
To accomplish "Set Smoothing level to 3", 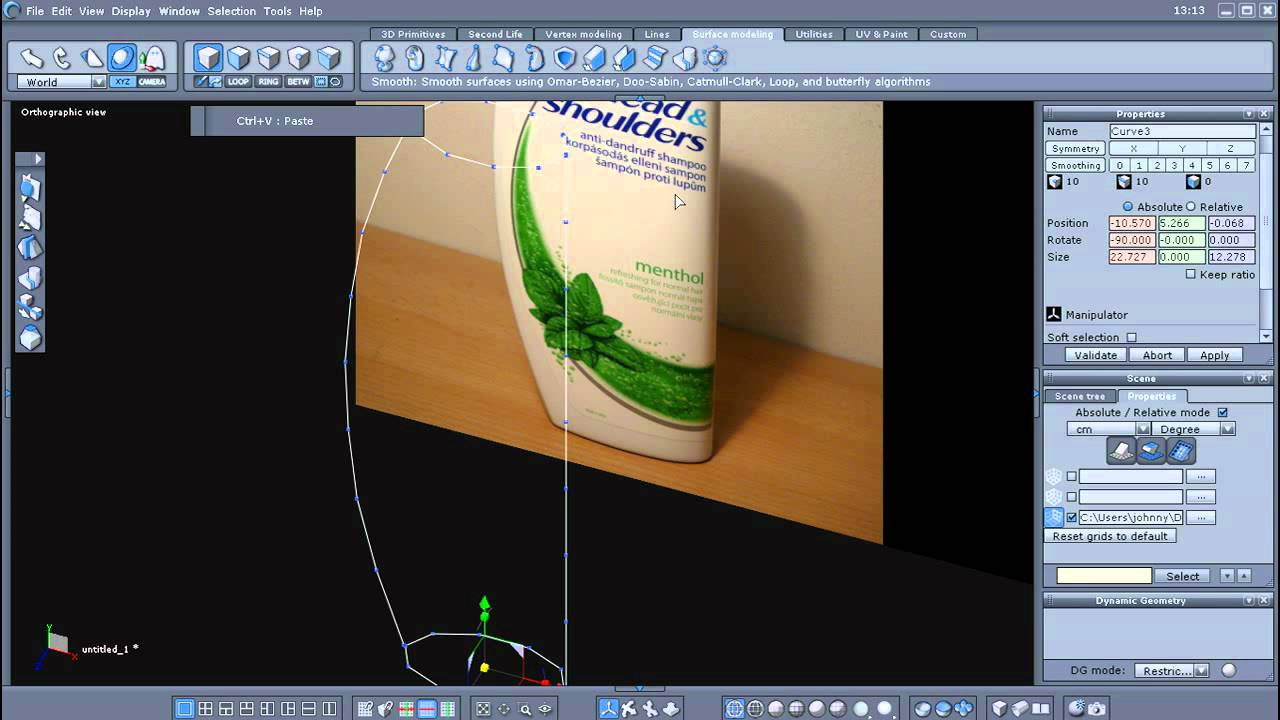I will coord(1174,165).
